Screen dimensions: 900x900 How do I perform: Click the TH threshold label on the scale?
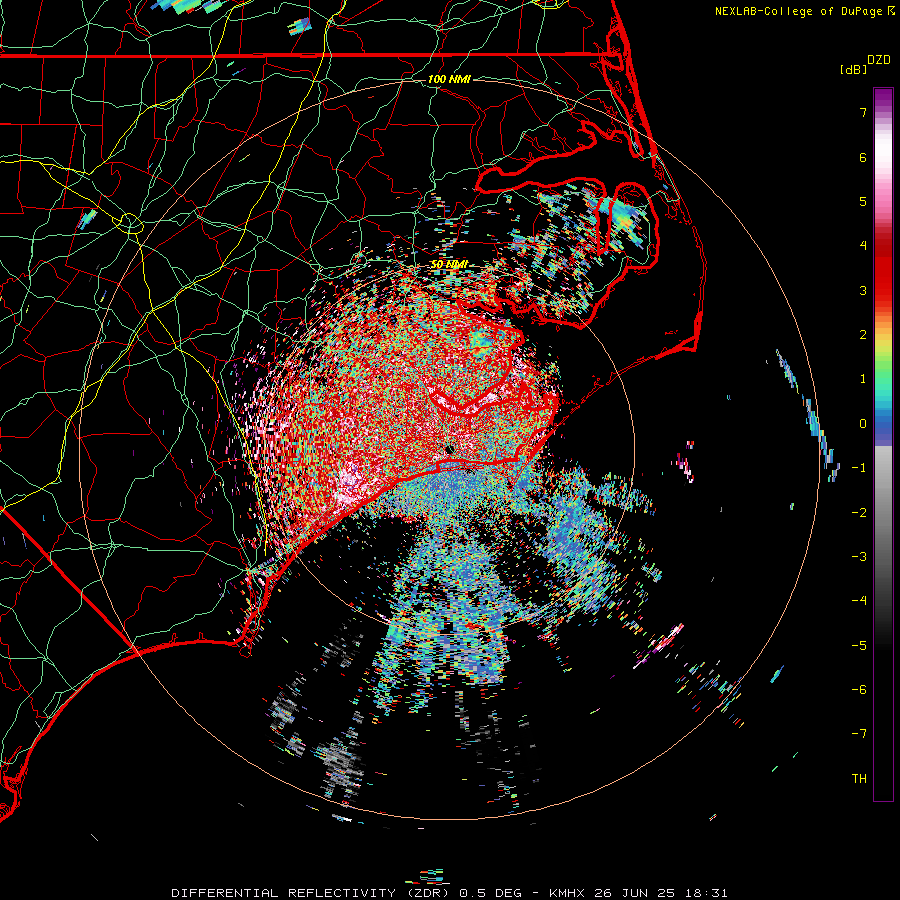click(859, 779)
